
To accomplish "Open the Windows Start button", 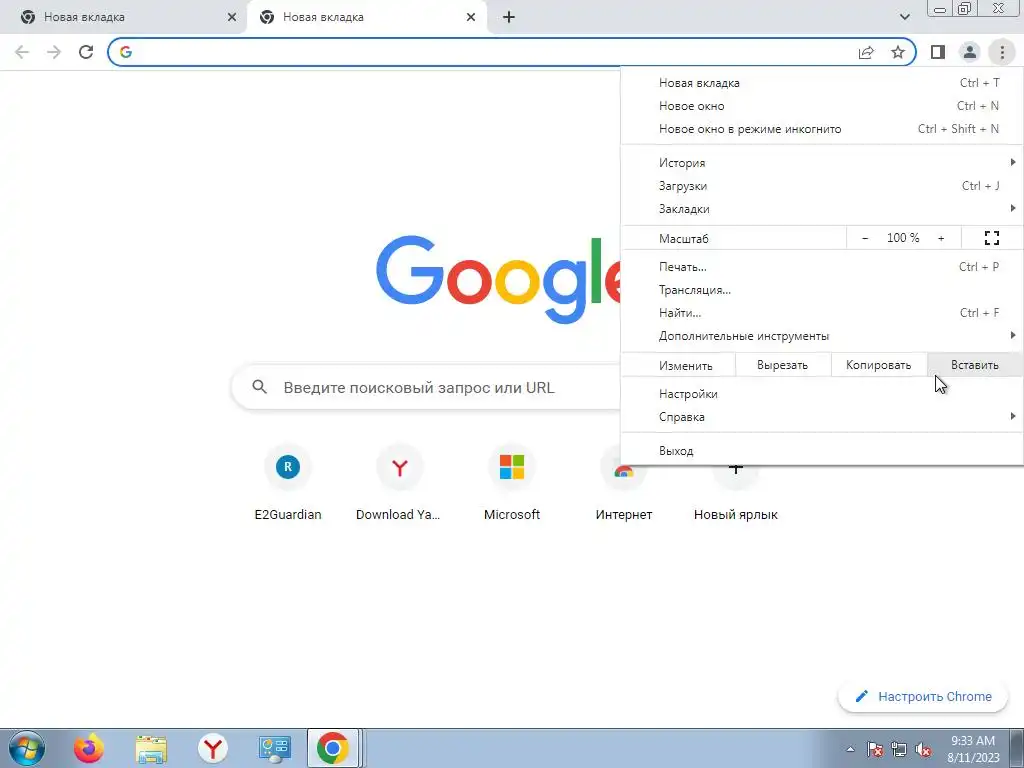I will point(27,748).
